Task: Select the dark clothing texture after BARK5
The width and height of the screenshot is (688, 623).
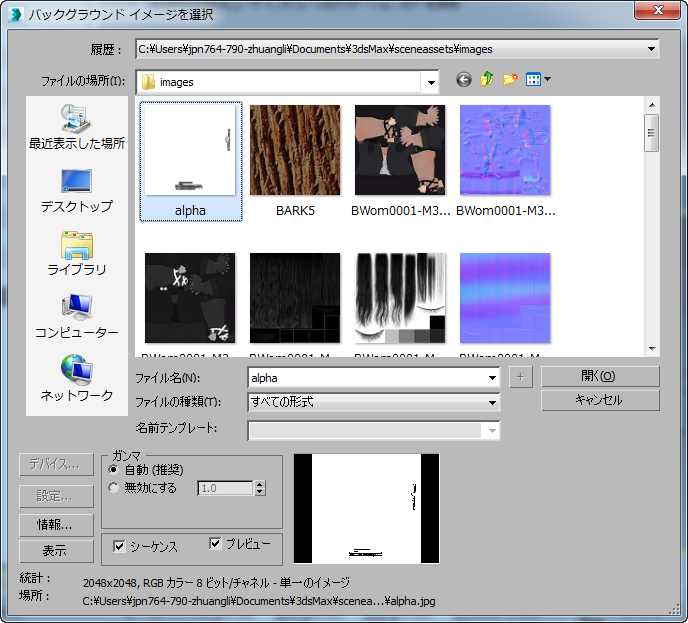Action: click(400, 150)
